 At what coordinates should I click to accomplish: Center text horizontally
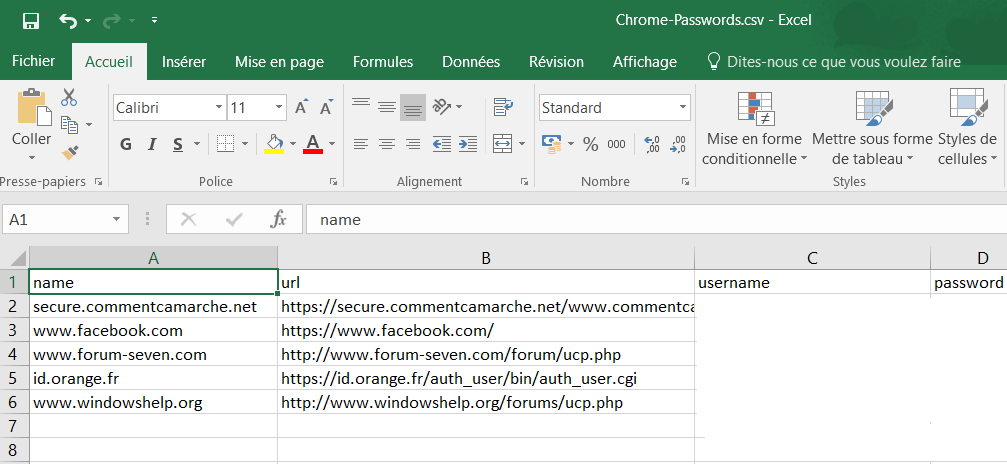tap(387, 144)
